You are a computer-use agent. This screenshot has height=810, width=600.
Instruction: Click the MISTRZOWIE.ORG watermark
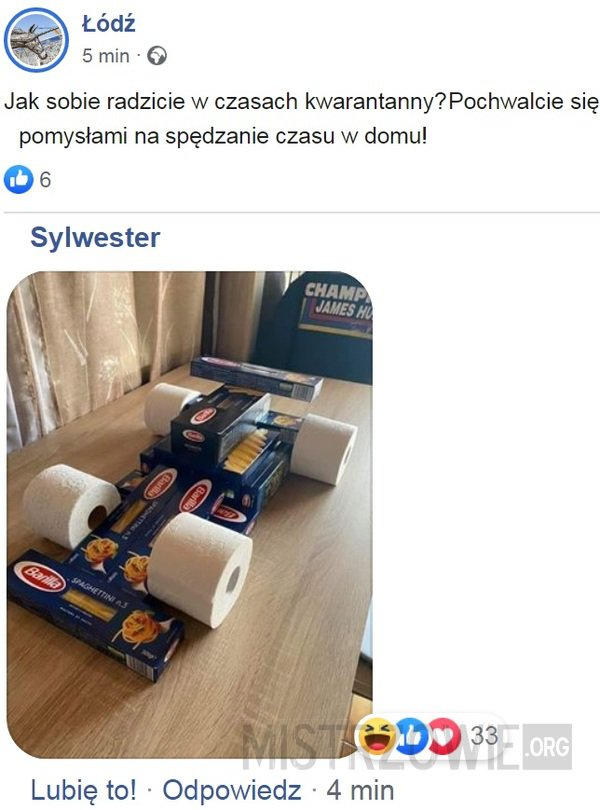click(407, 746)
